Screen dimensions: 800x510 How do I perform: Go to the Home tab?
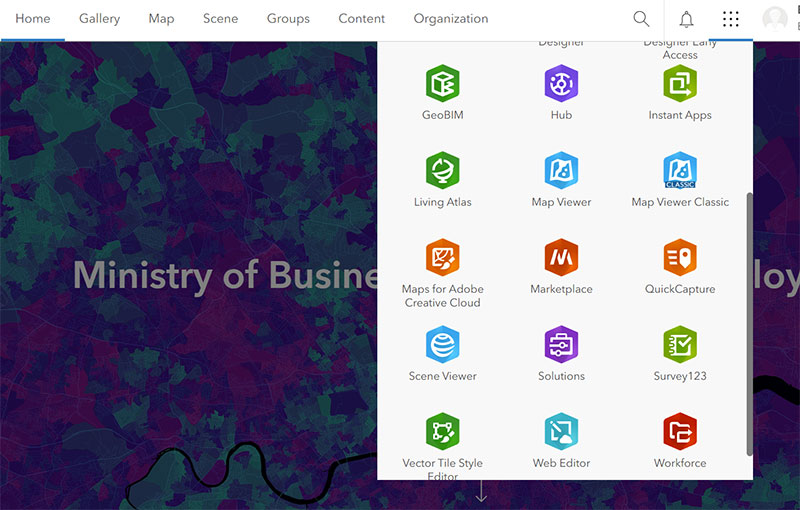[33, 19]
